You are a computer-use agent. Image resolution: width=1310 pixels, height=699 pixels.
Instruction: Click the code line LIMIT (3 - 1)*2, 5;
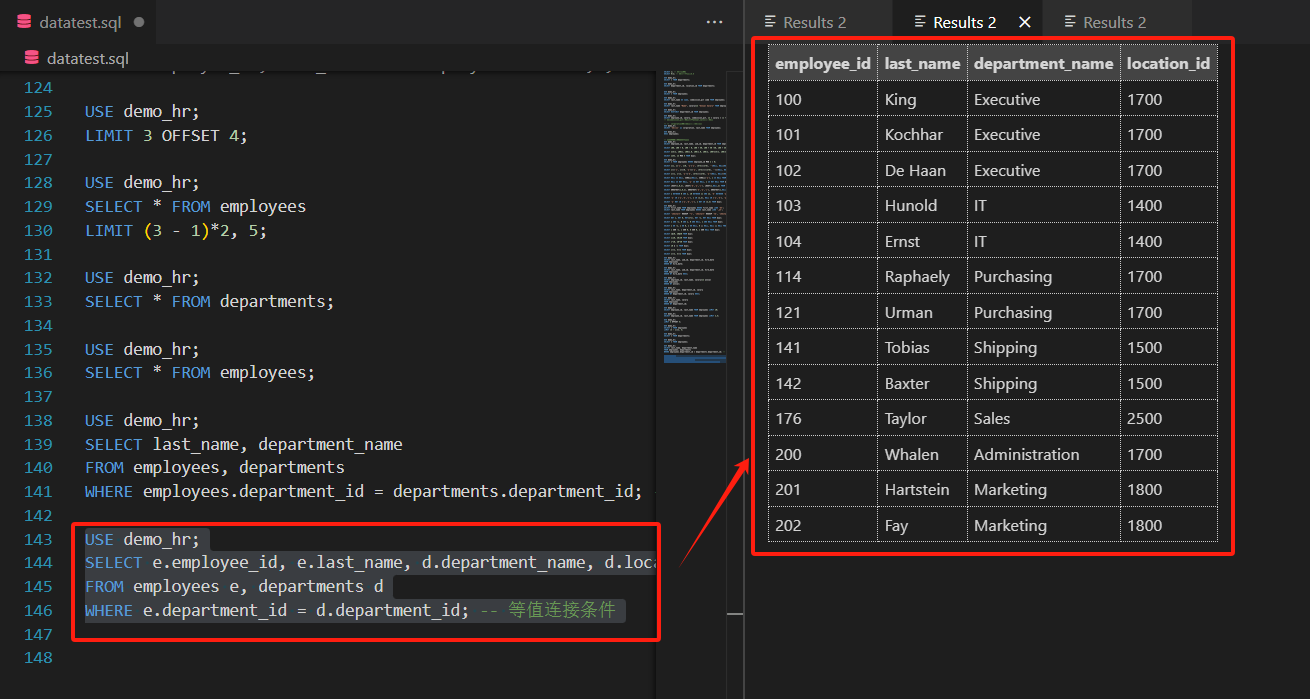tap(175, 230)
